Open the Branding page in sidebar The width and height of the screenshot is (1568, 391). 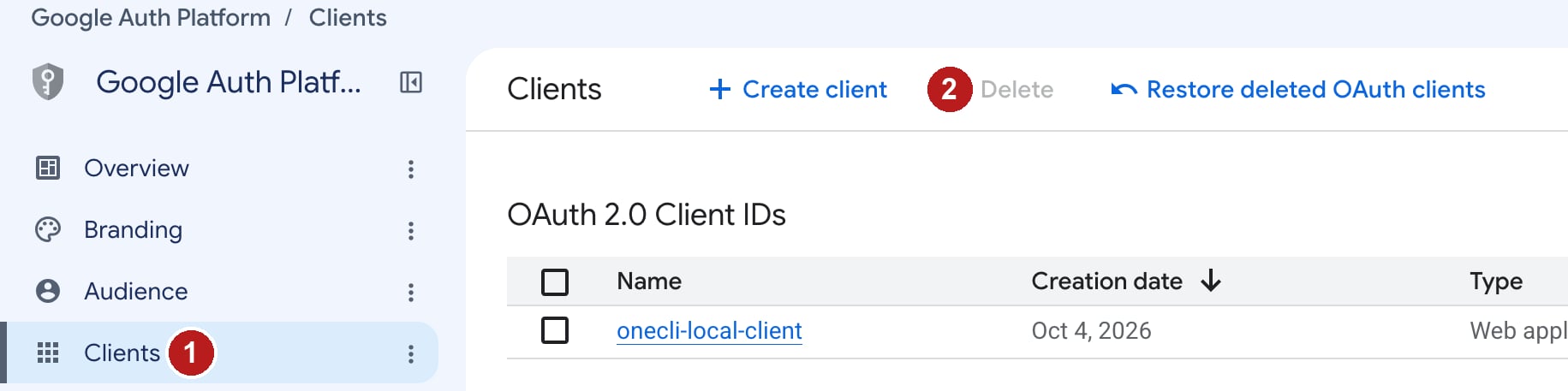133,229
